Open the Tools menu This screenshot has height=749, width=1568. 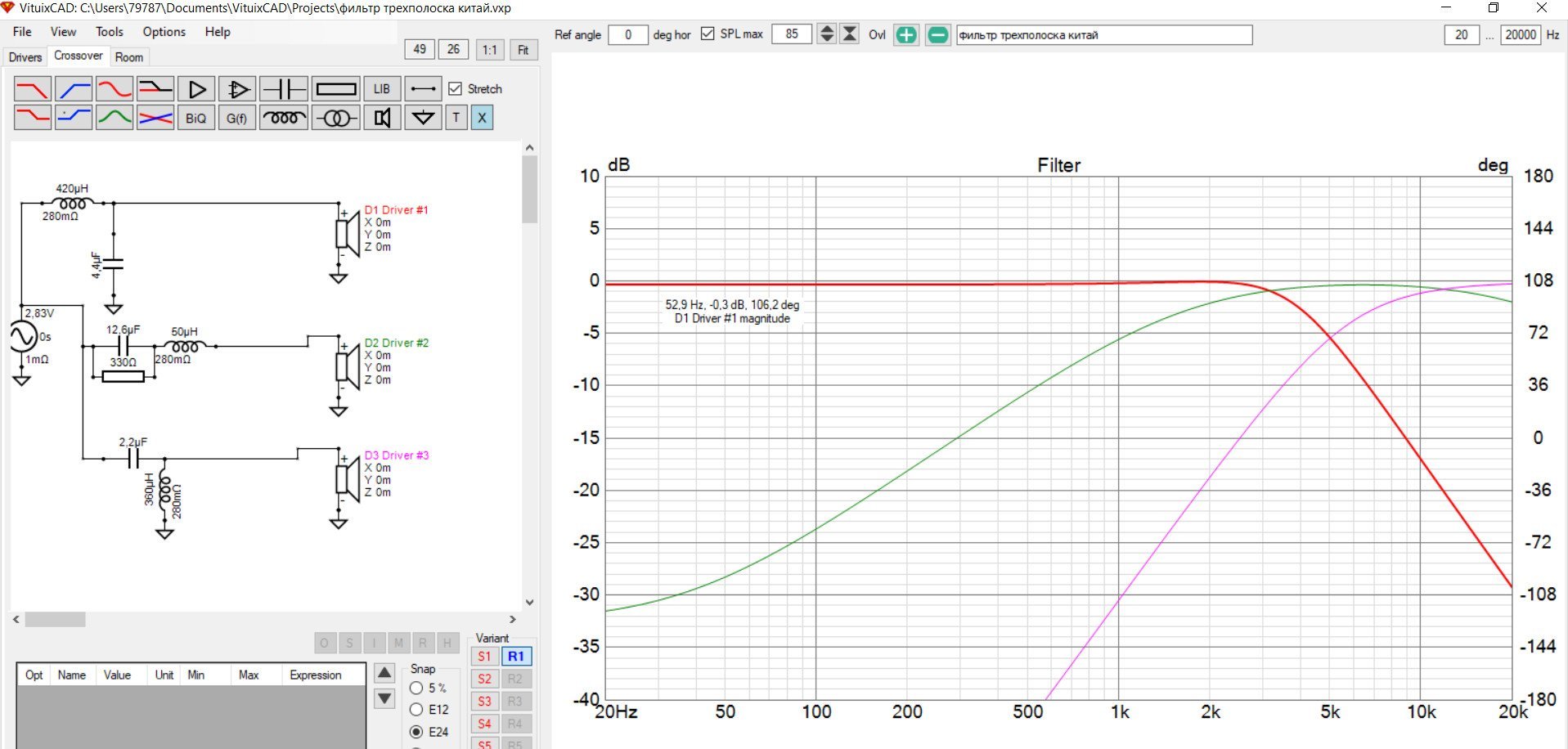(109, 32)
